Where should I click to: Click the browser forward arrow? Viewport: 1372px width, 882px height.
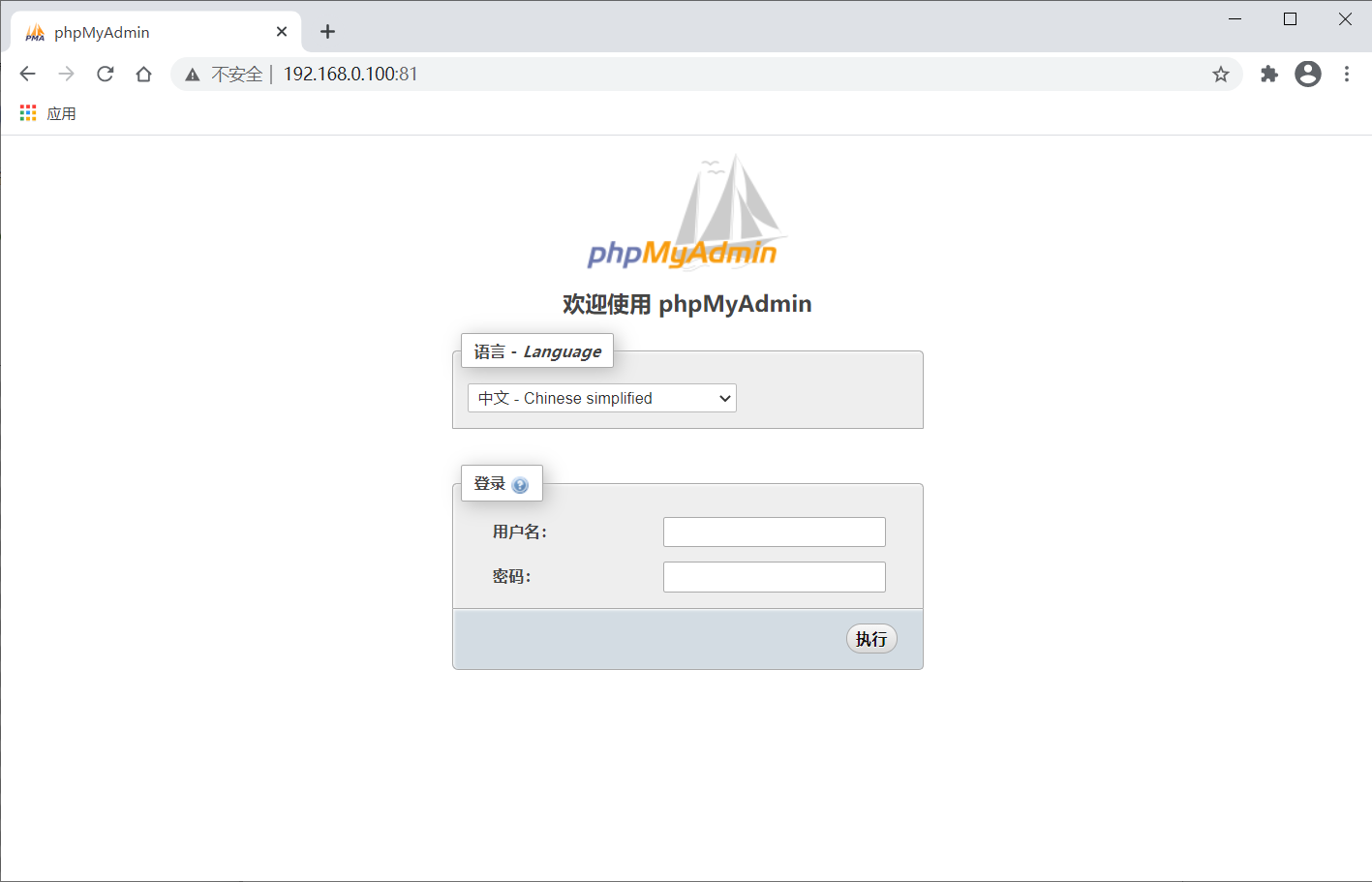[x=66, y=74]
